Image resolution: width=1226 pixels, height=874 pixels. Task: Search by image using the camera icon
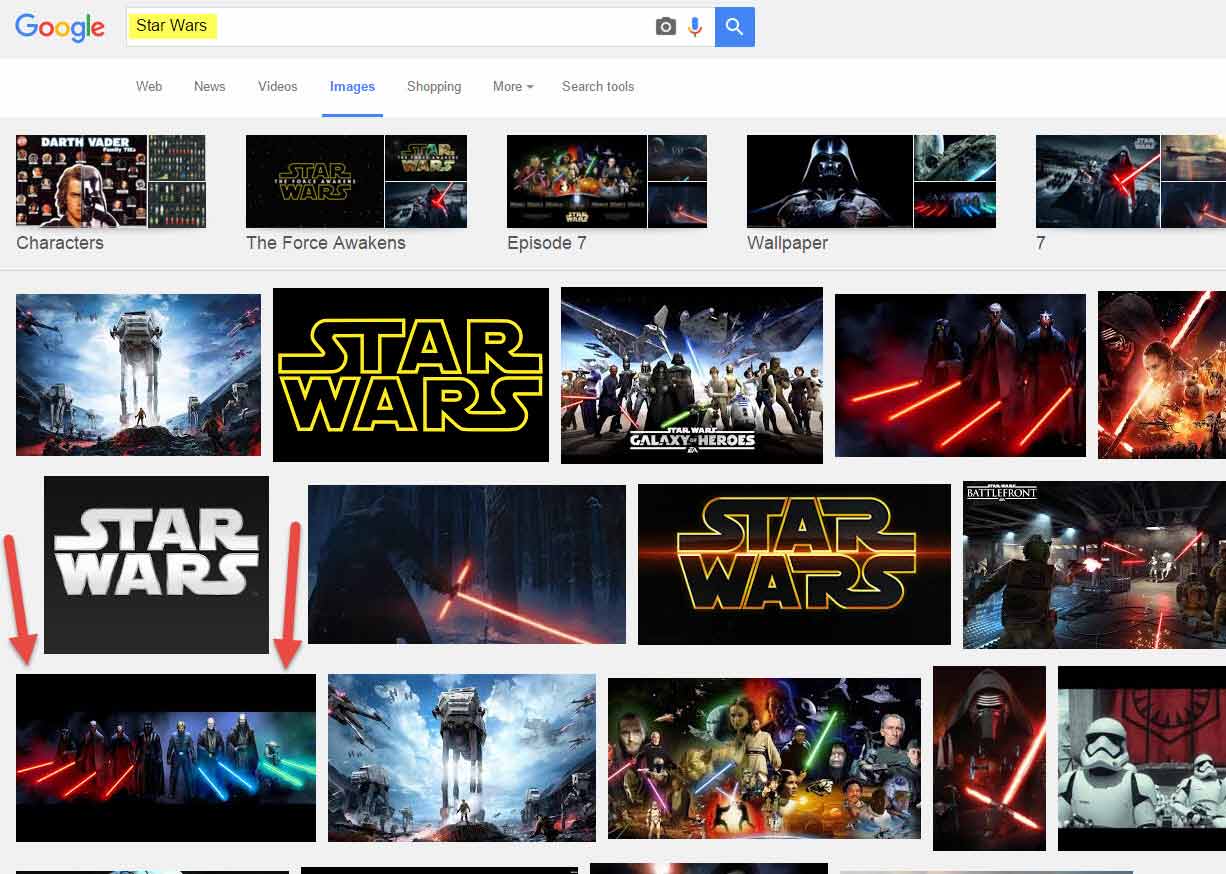(665, 27)
